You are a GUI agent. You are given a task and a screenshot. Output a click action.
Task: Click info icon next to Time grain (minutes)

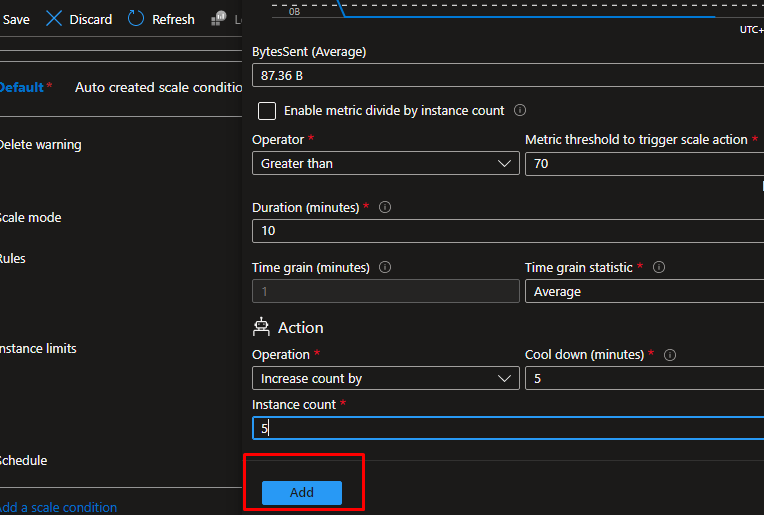[385, 268]
